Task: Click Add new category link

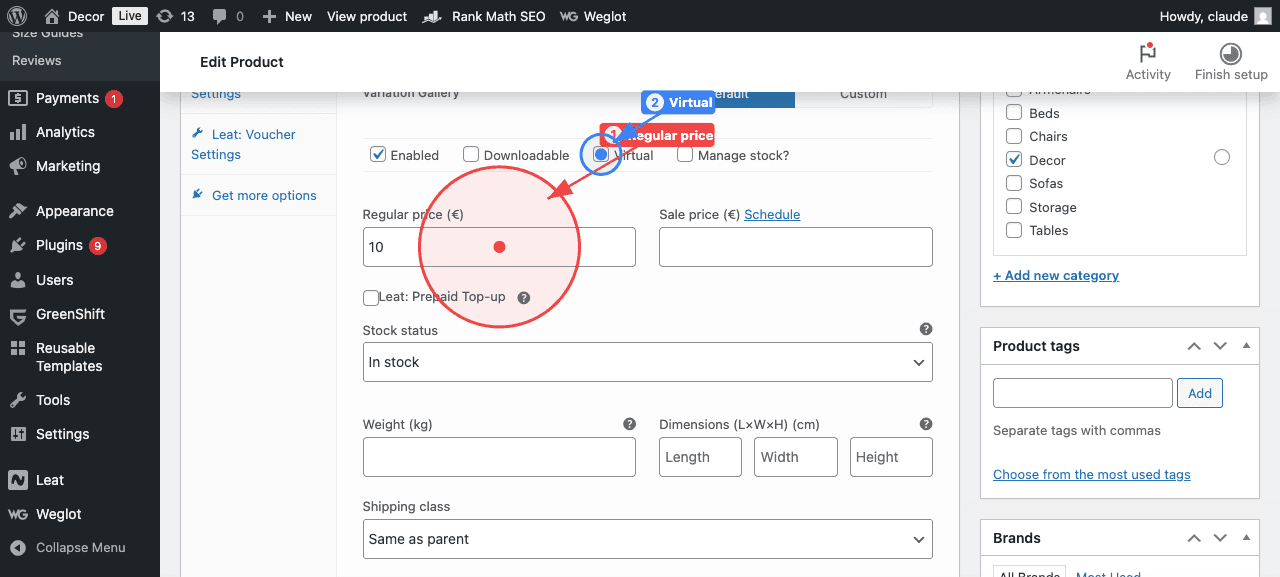Action: 1056,275
